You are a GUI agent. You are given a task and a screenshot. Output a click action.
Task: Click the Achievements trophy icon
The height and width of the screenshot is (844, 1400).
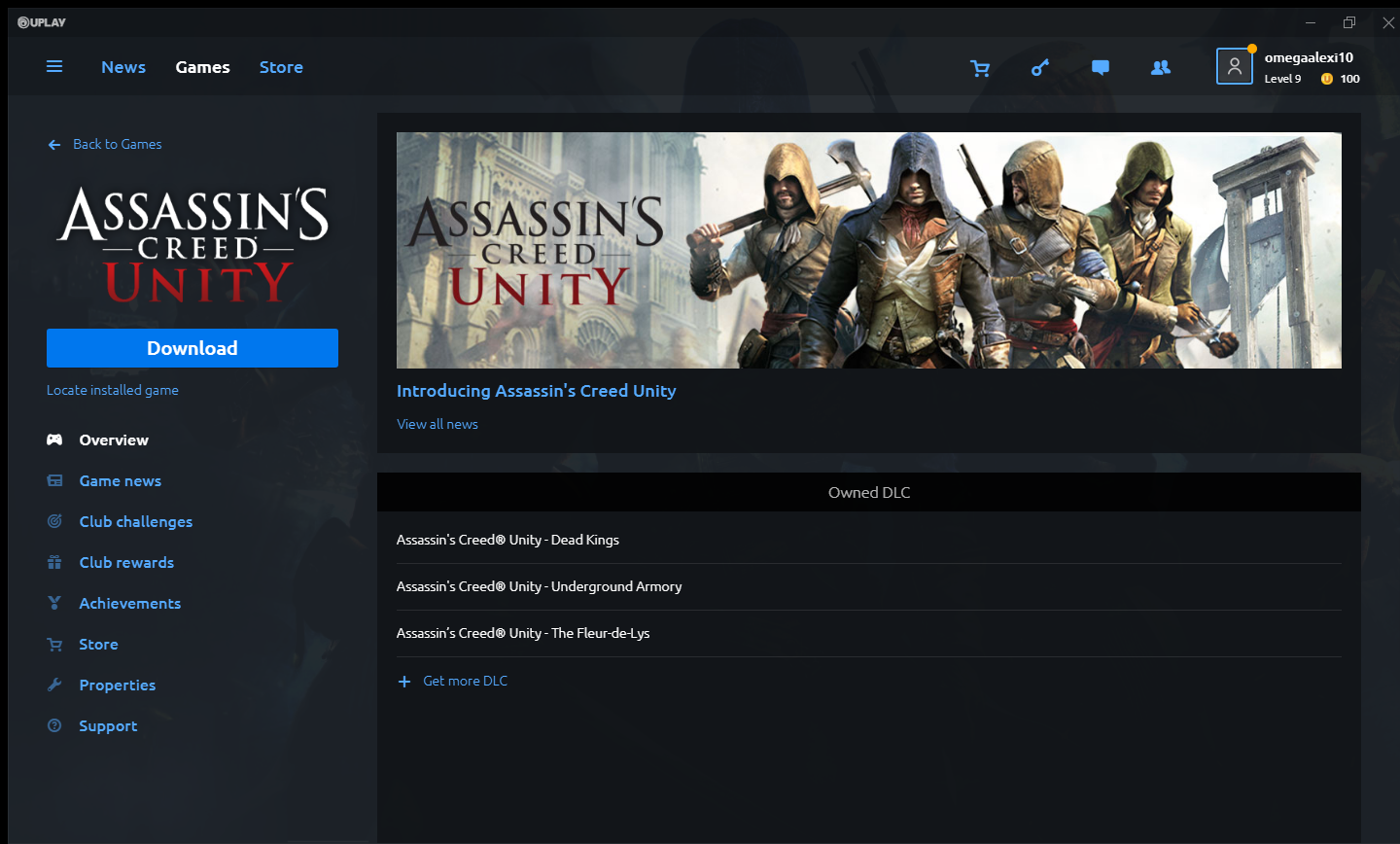(54, 604)
